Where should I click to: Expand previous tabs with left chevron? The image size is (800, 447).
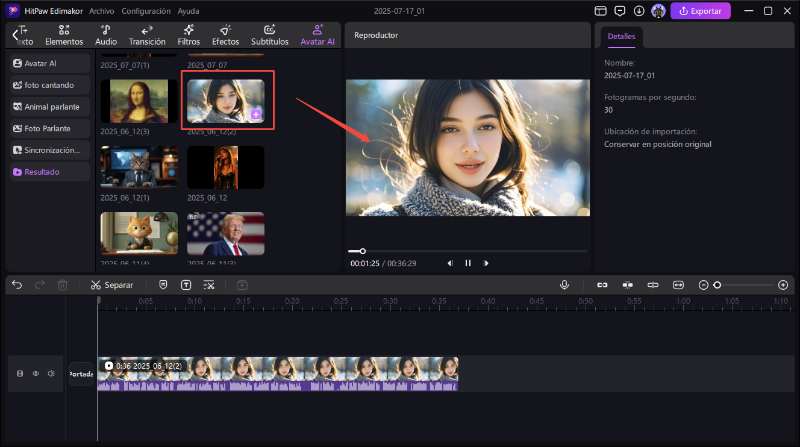click(14, 35)
